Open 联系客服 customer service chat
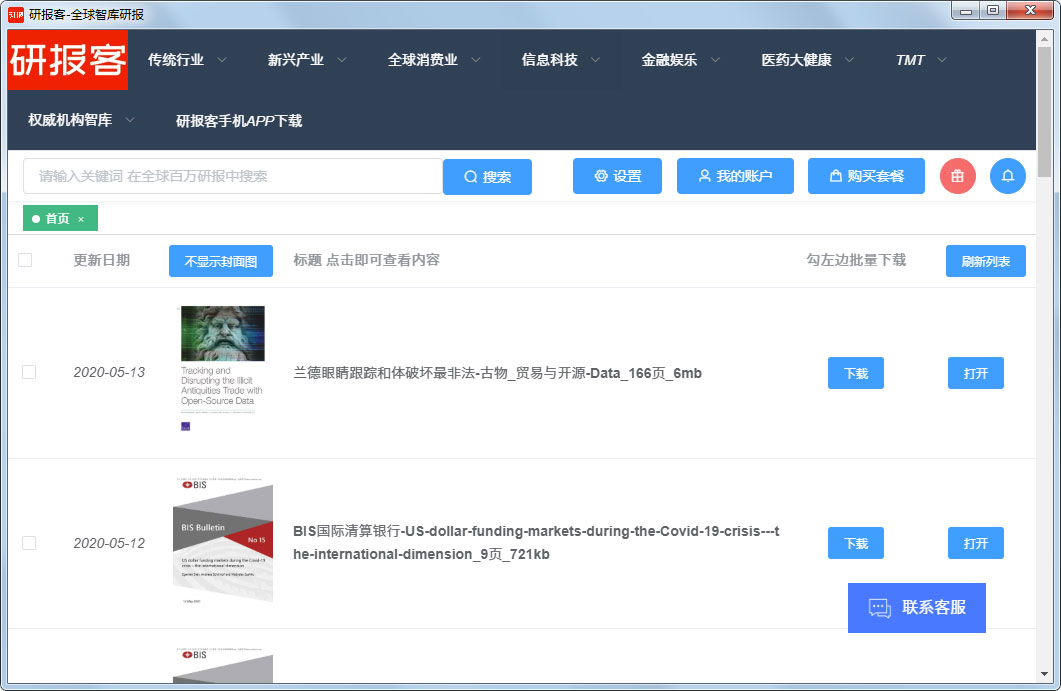1061x691 pixels. click(x=916, y=608)
